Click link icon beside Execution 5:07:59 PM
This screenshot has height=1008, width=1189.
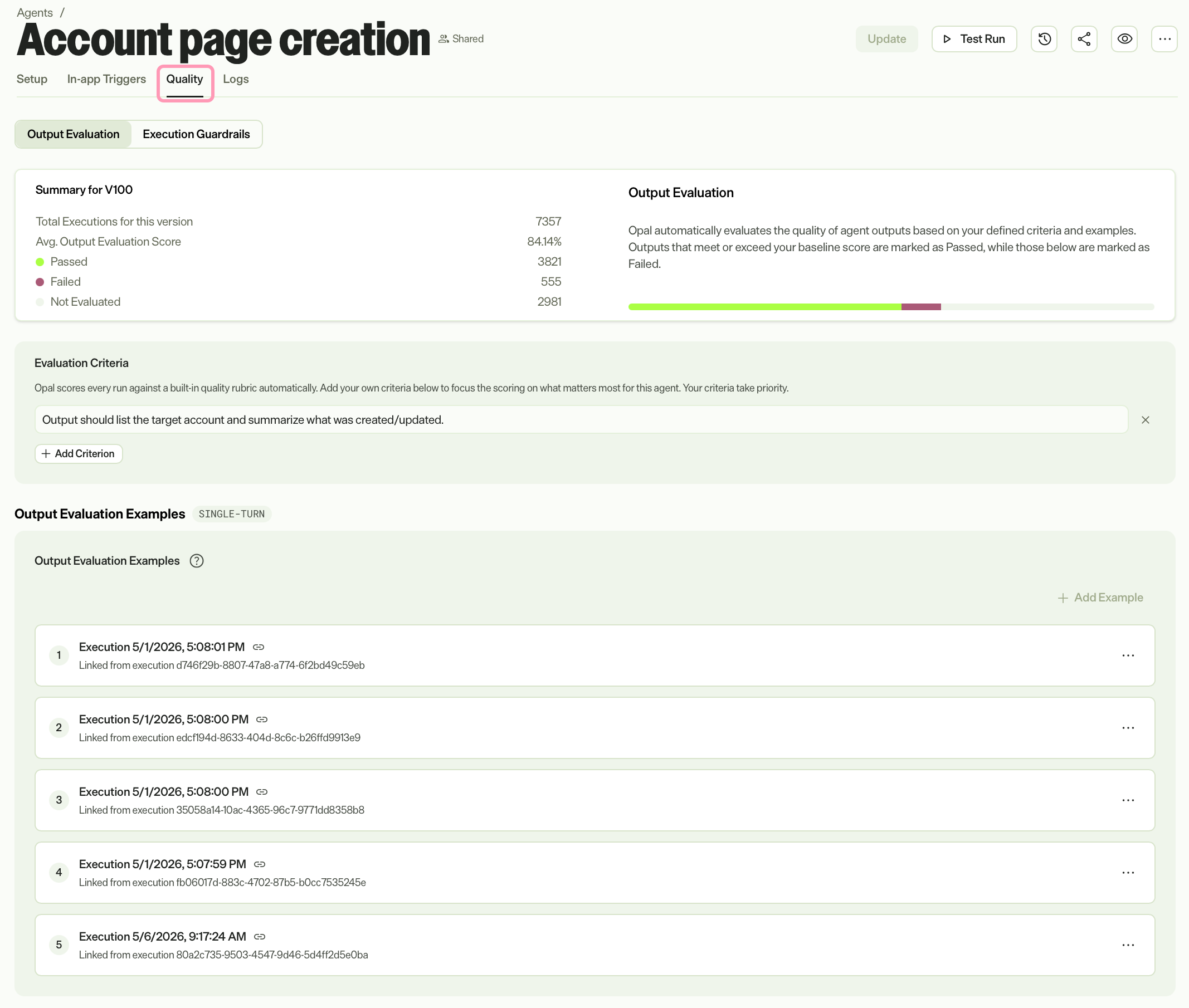pos(260,864)
